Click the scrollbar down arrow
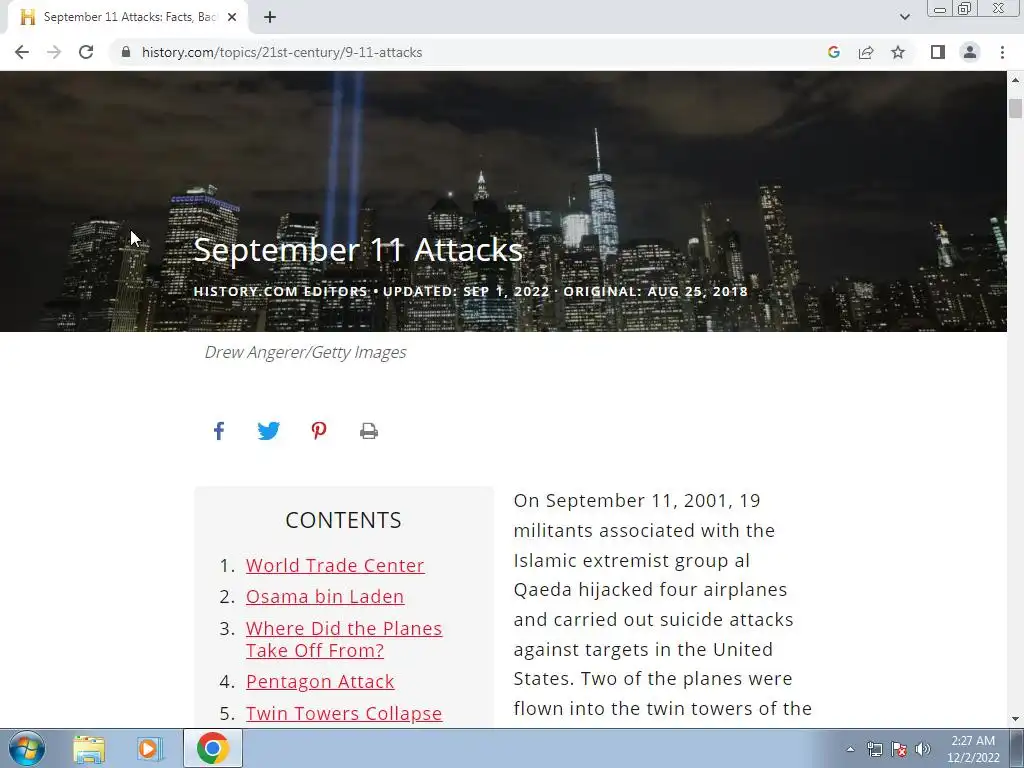 tap(1015, 719)
